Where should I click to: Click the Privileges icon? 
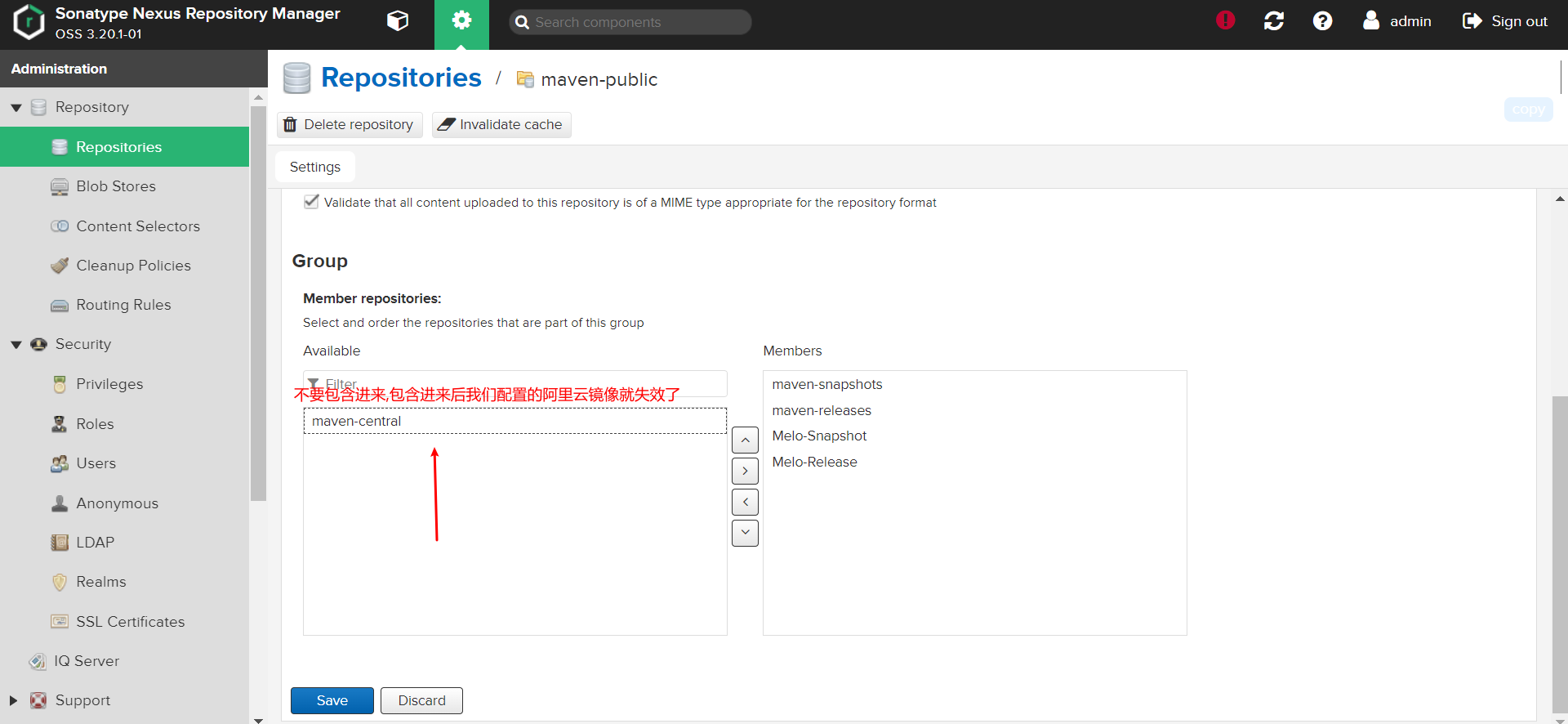pos(60,384)
